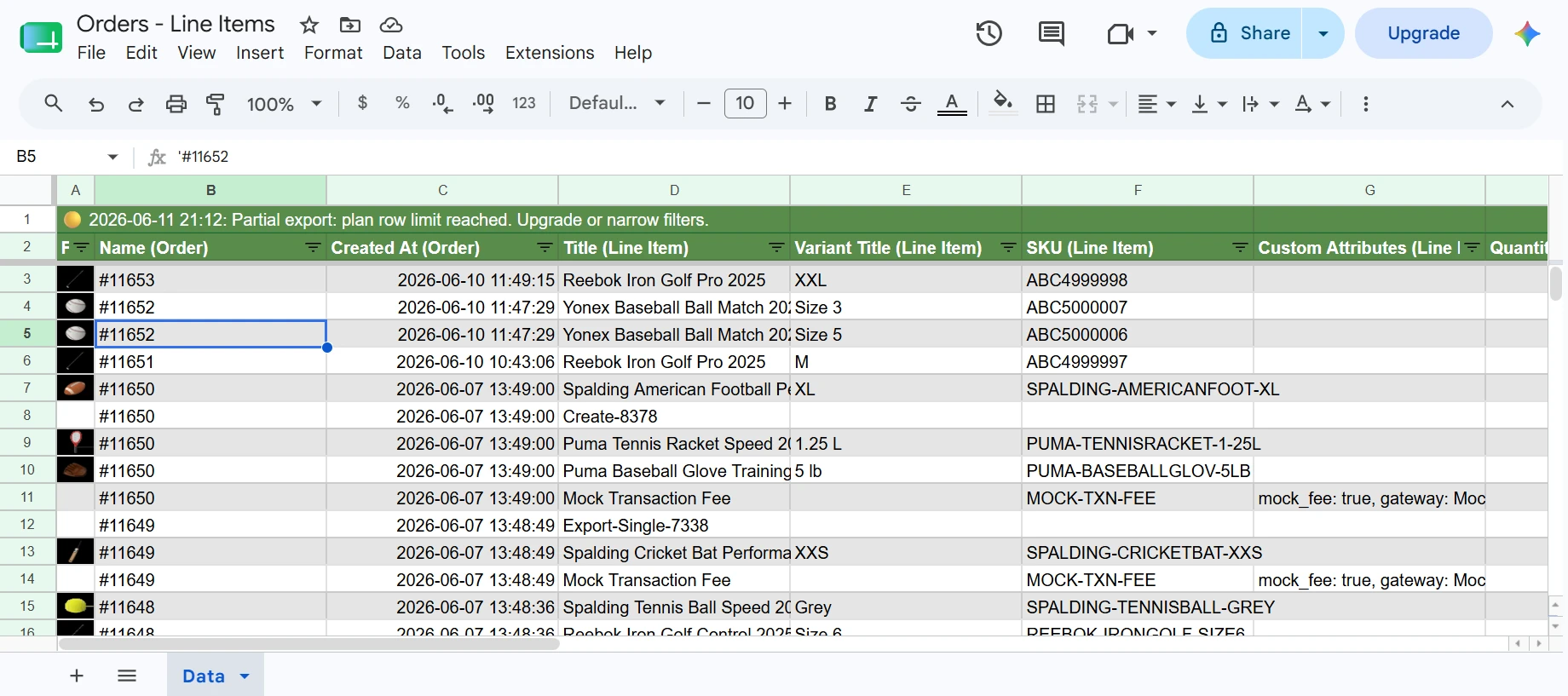
Task: Open filter for Created At (Order) column
Action: 545,248
